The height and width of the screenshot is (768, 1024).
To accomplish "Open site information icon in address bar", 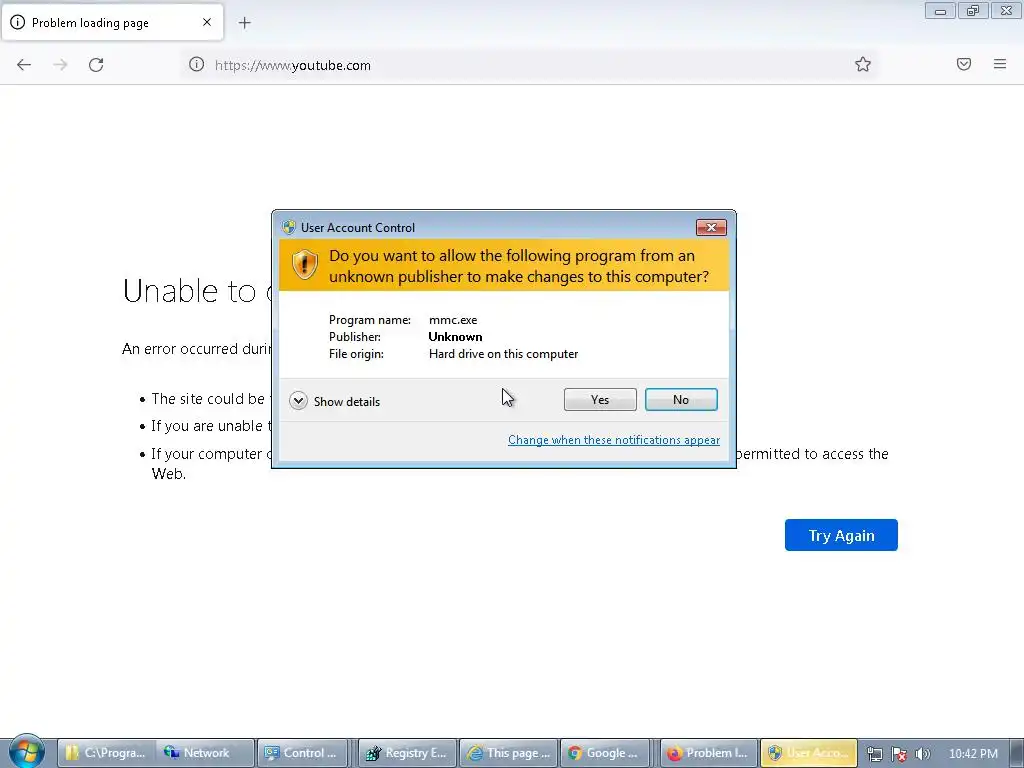I will coord(197,65).
